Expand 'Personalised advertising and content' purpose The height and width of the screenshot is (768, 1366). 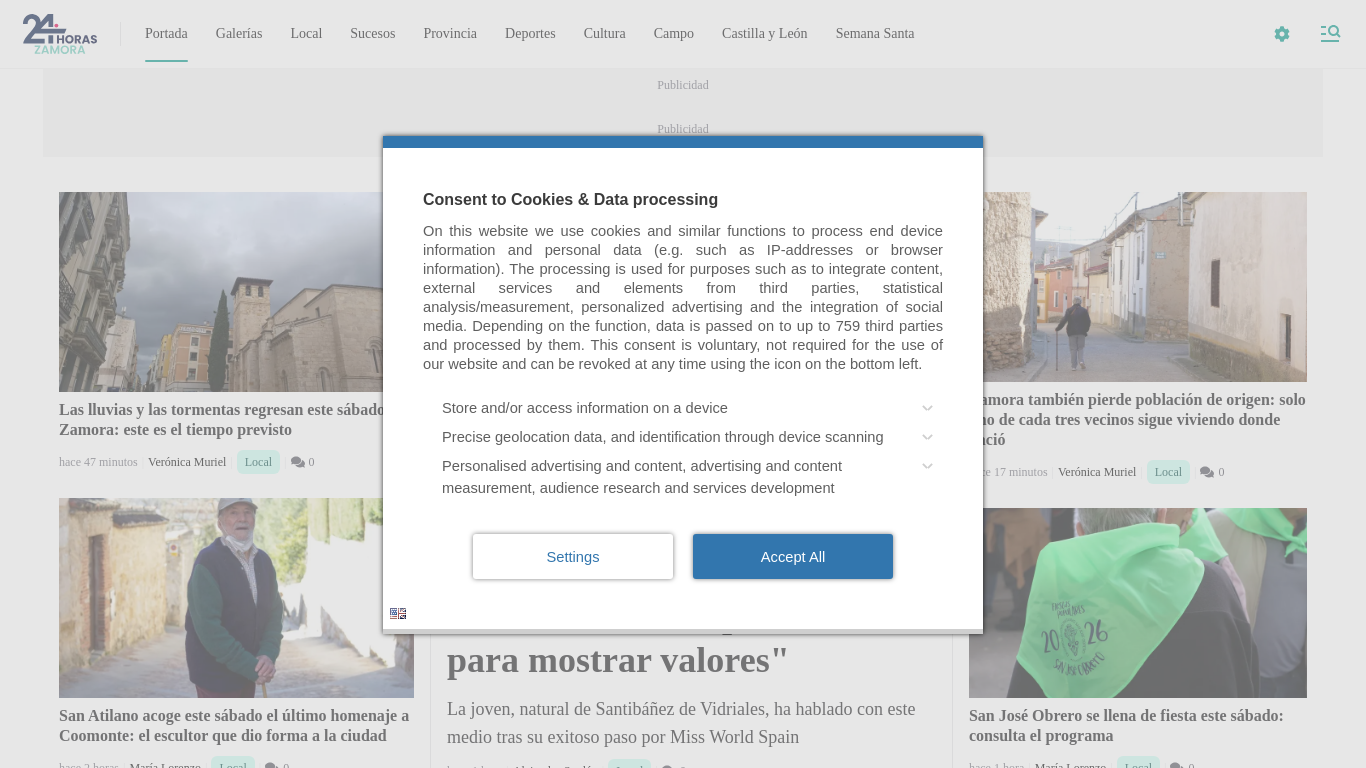click(687, 477)
